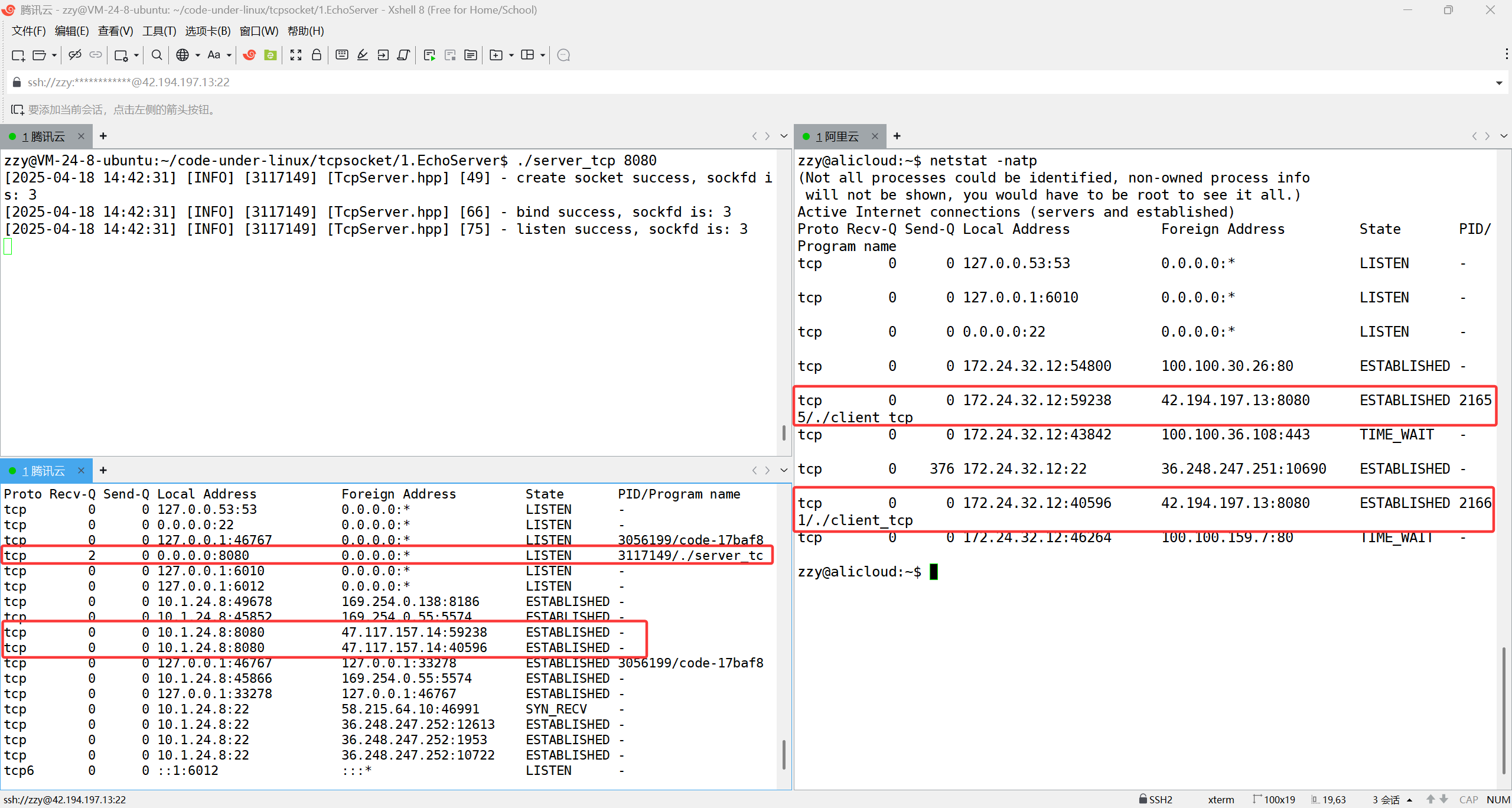Click the fullscreen toggle icon

296,55
